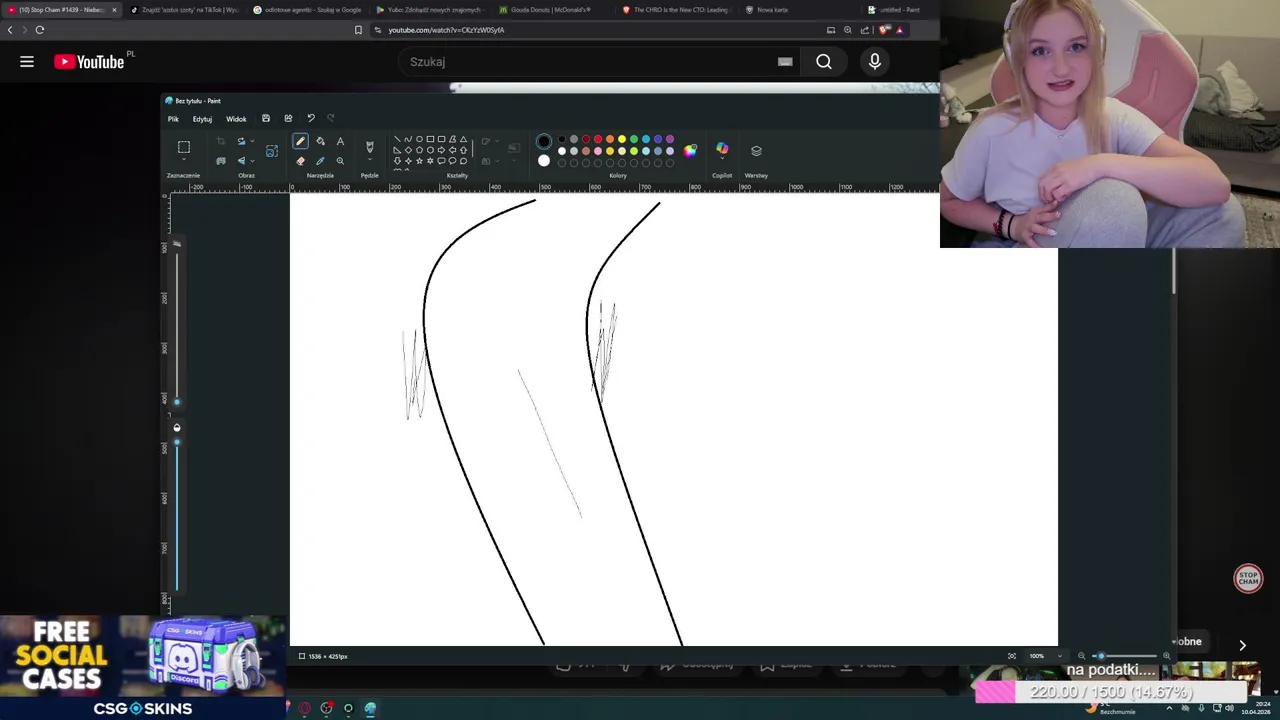Click the browser back arrow
1280x720 pixels.
11,30
